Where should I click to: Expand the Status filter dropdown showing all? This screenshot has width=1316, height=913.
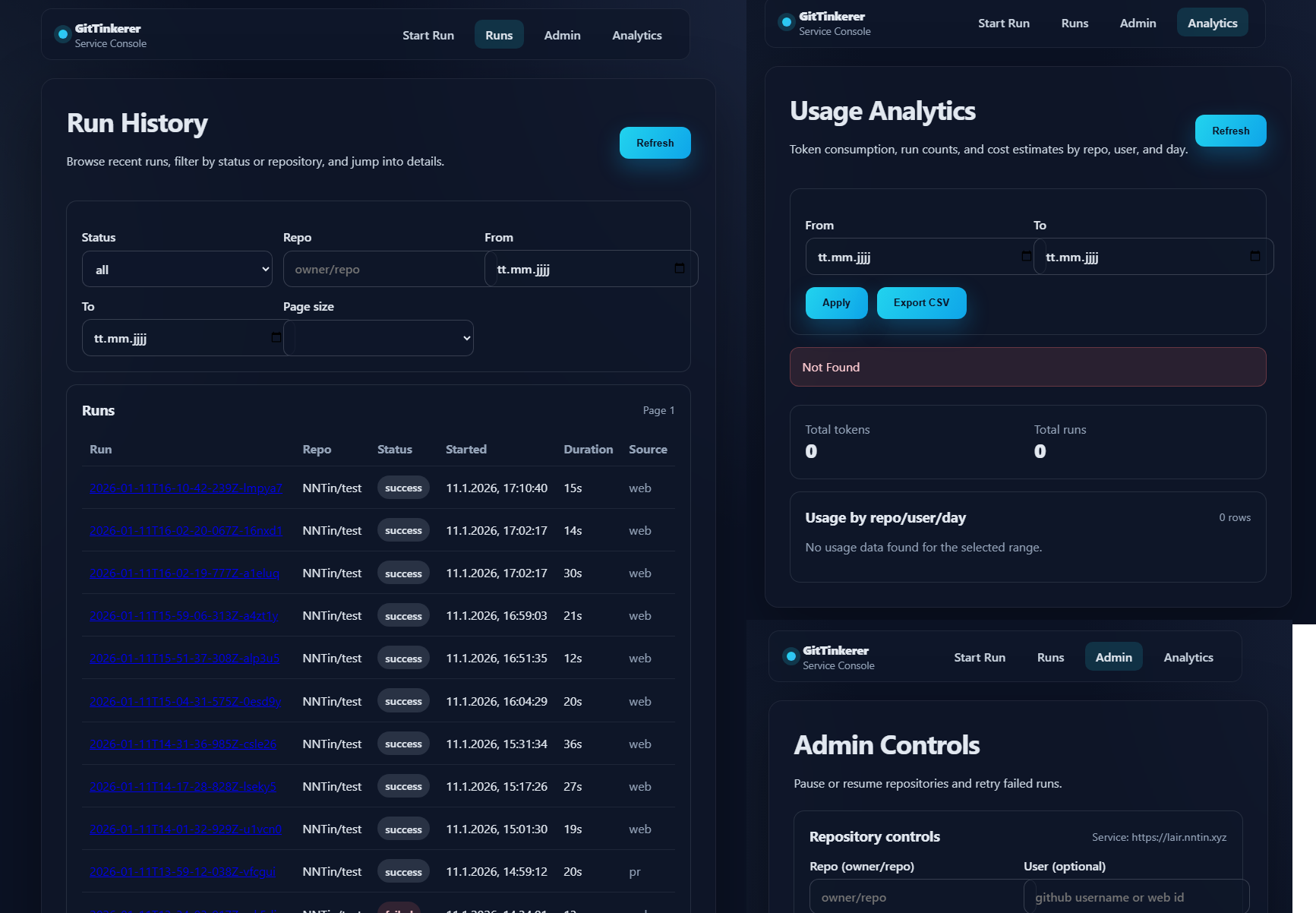pyautogui.click(x=177, y=270)
